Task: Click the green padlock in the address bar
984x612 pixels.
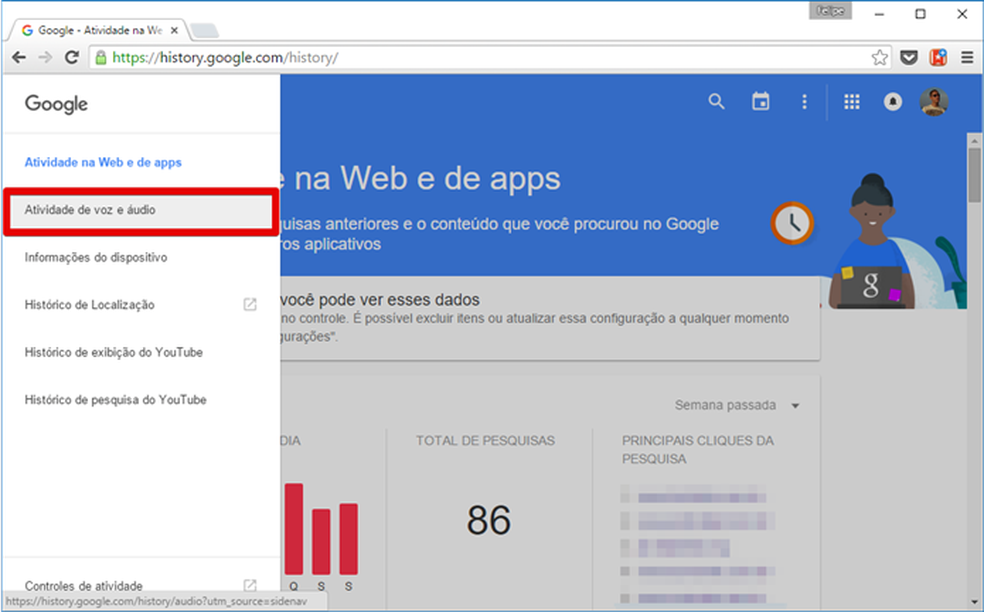Action: [100, 58]
